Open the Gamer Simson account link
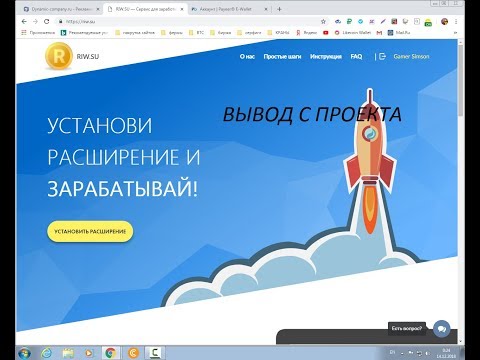Viewport: 480px width, 360px height. (411, 57)
